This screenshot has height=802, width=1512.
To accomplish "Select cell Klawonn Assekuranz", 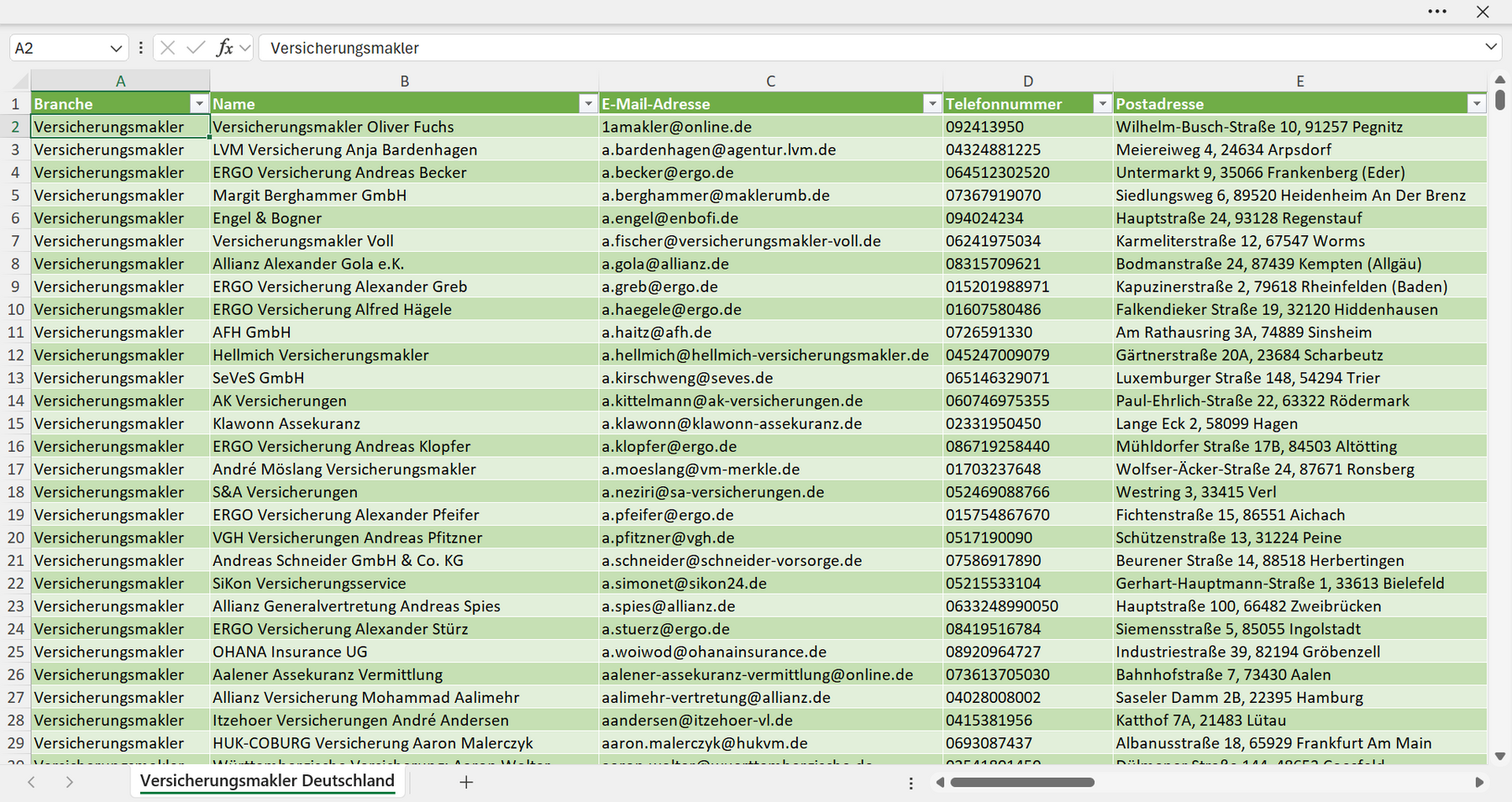I will pos(404,423).
